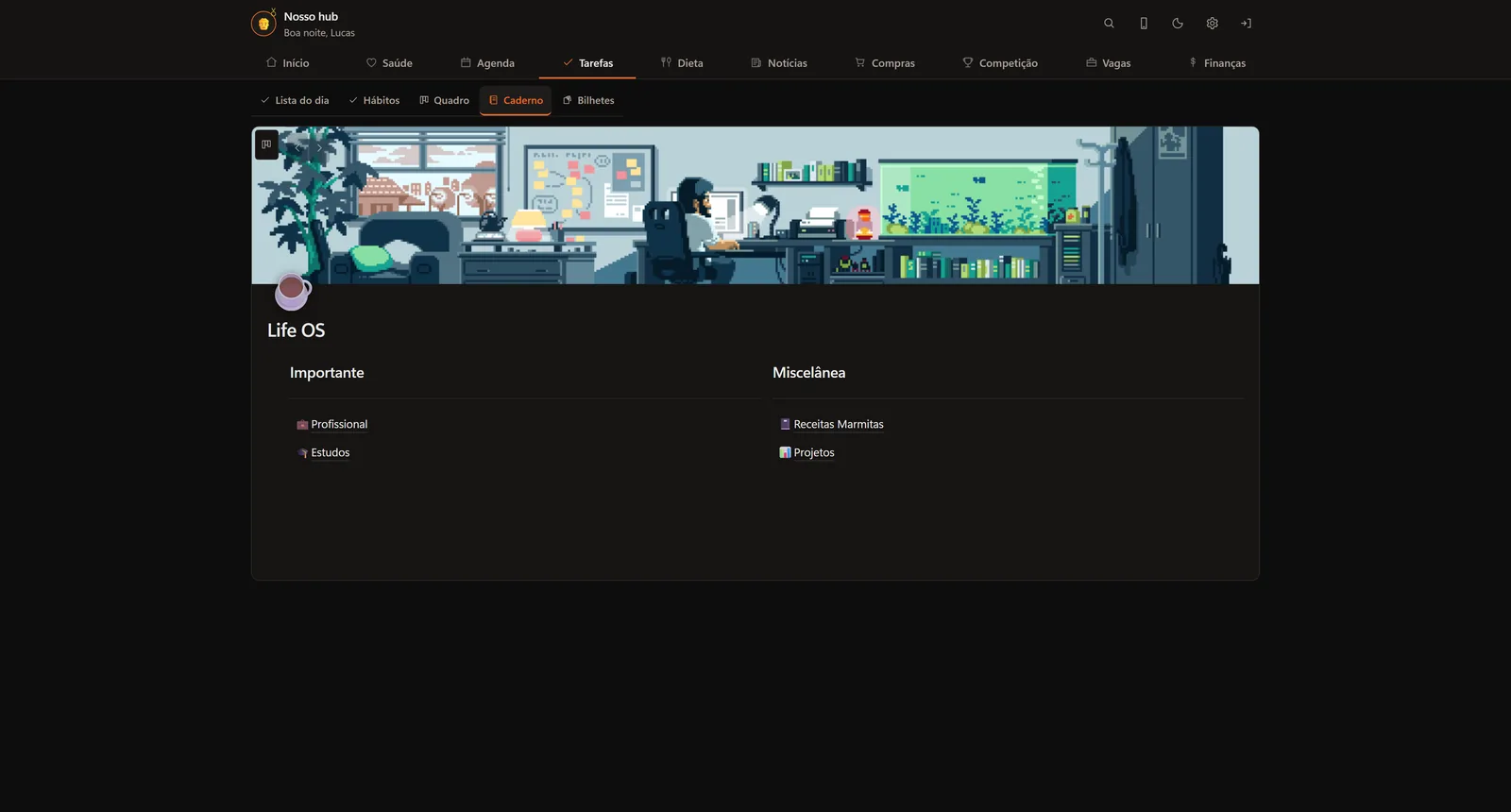Open settings via the gear icon
Viewport: 1511px width, 812px height.
[1213, 24]
